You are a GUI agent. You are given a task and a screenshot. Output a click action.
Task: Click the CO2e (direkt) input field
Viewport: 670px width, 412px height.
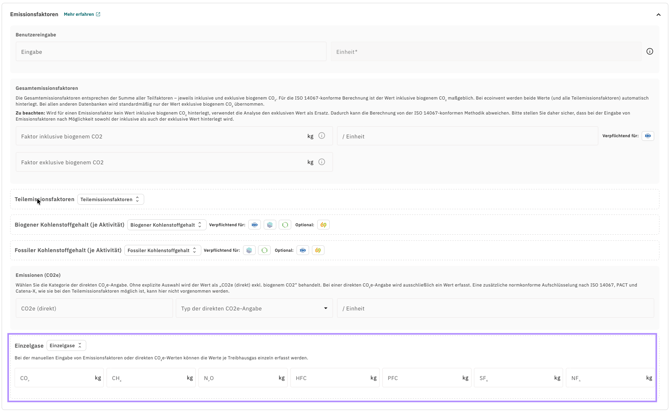(x=94, y=308)
